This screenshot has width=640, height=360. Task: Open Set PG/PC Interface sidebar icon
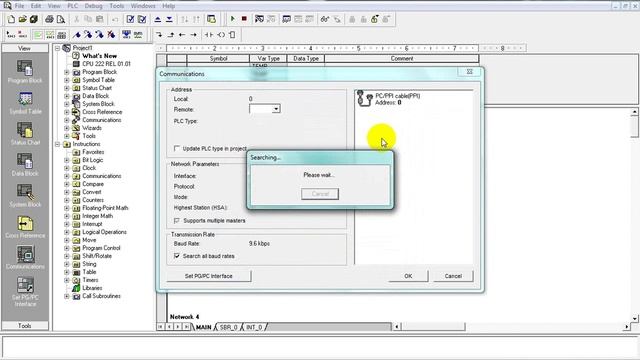pyautogui.click(x=25, y=291)
